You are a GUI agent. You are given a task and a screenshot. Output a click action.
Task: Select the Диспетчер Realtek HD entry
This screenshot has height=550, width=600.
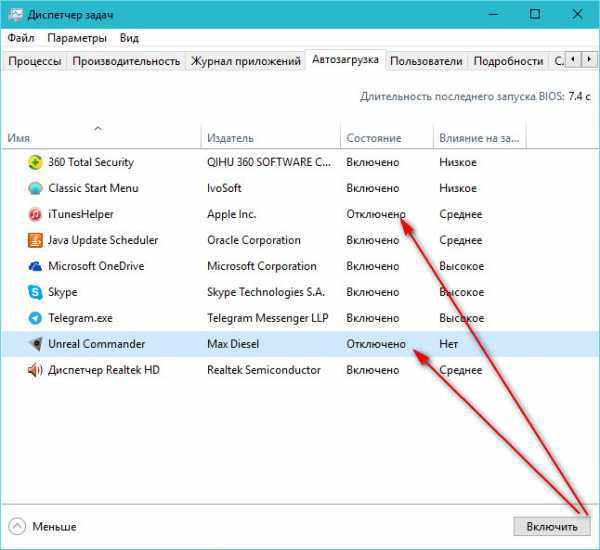pos(104,370)
